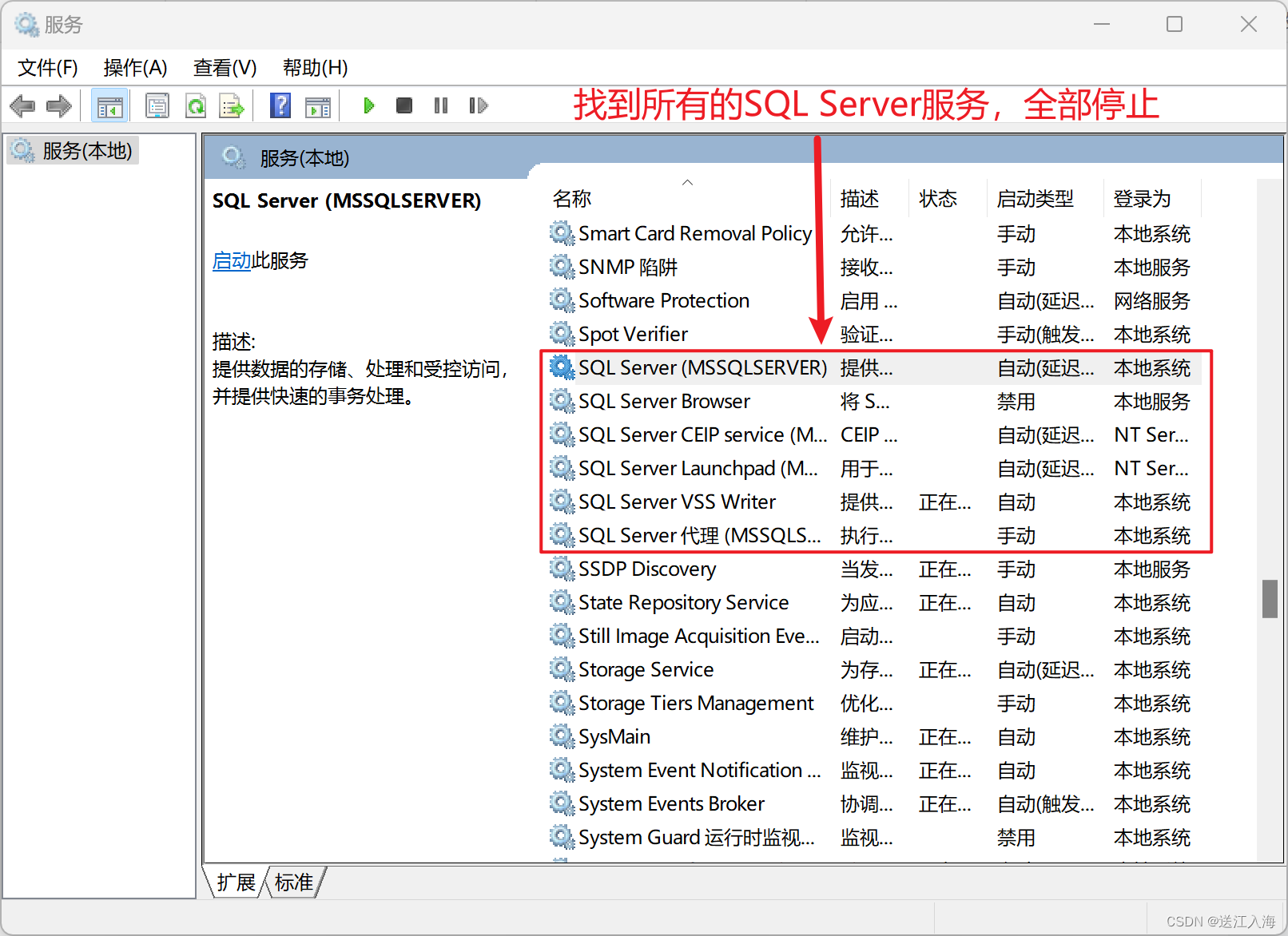Click the Pause Service toolbar icon
1288x936 pixels.
[441, 105]
